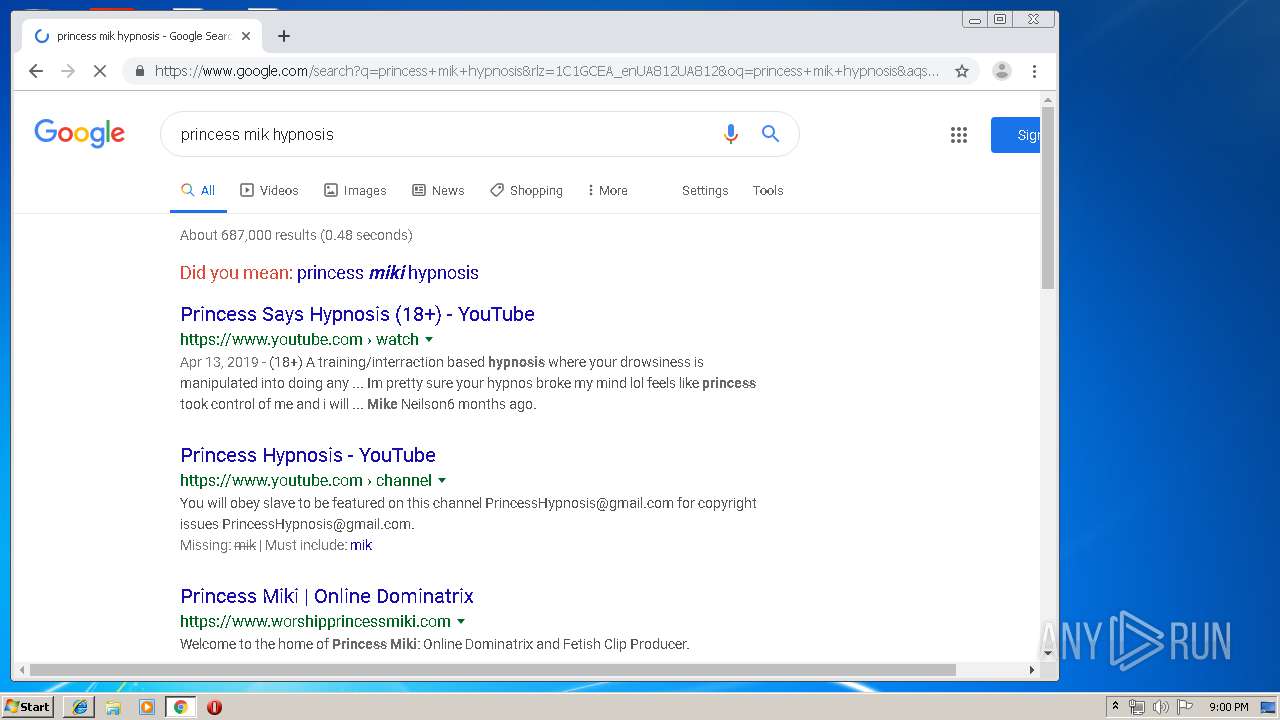Select the All results tab
The width and height of the screenshot is (1280, 720).
coord(198,190)
